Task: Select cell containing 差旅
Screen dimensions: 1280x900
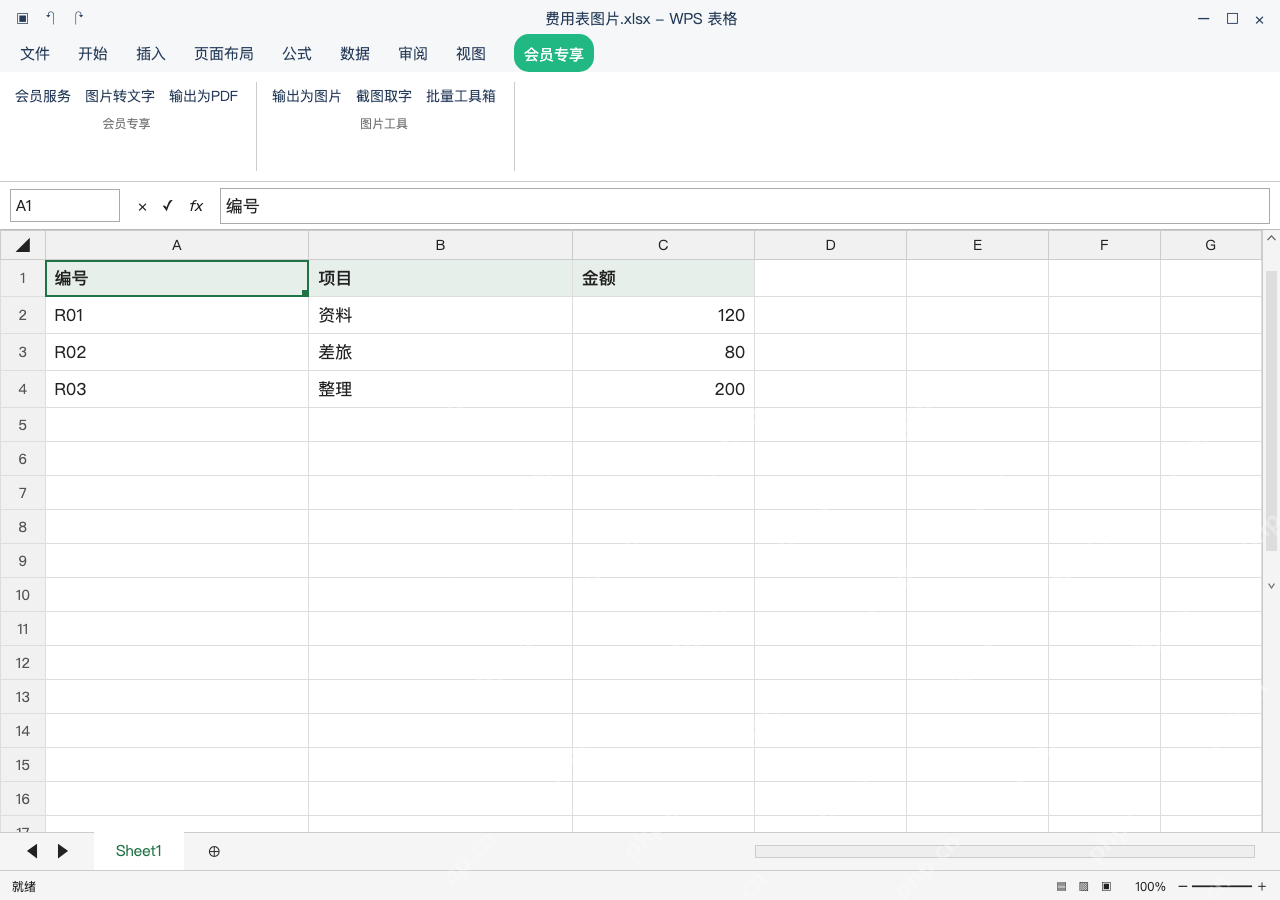Action: tap(440, 352)
